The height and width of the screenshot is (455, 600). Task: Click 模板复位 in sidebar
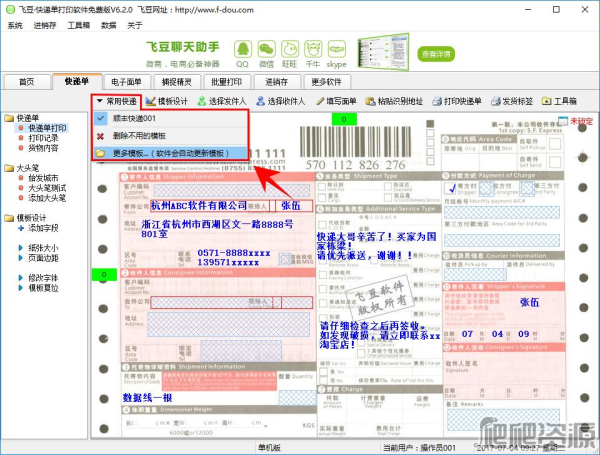click(43, 288)
